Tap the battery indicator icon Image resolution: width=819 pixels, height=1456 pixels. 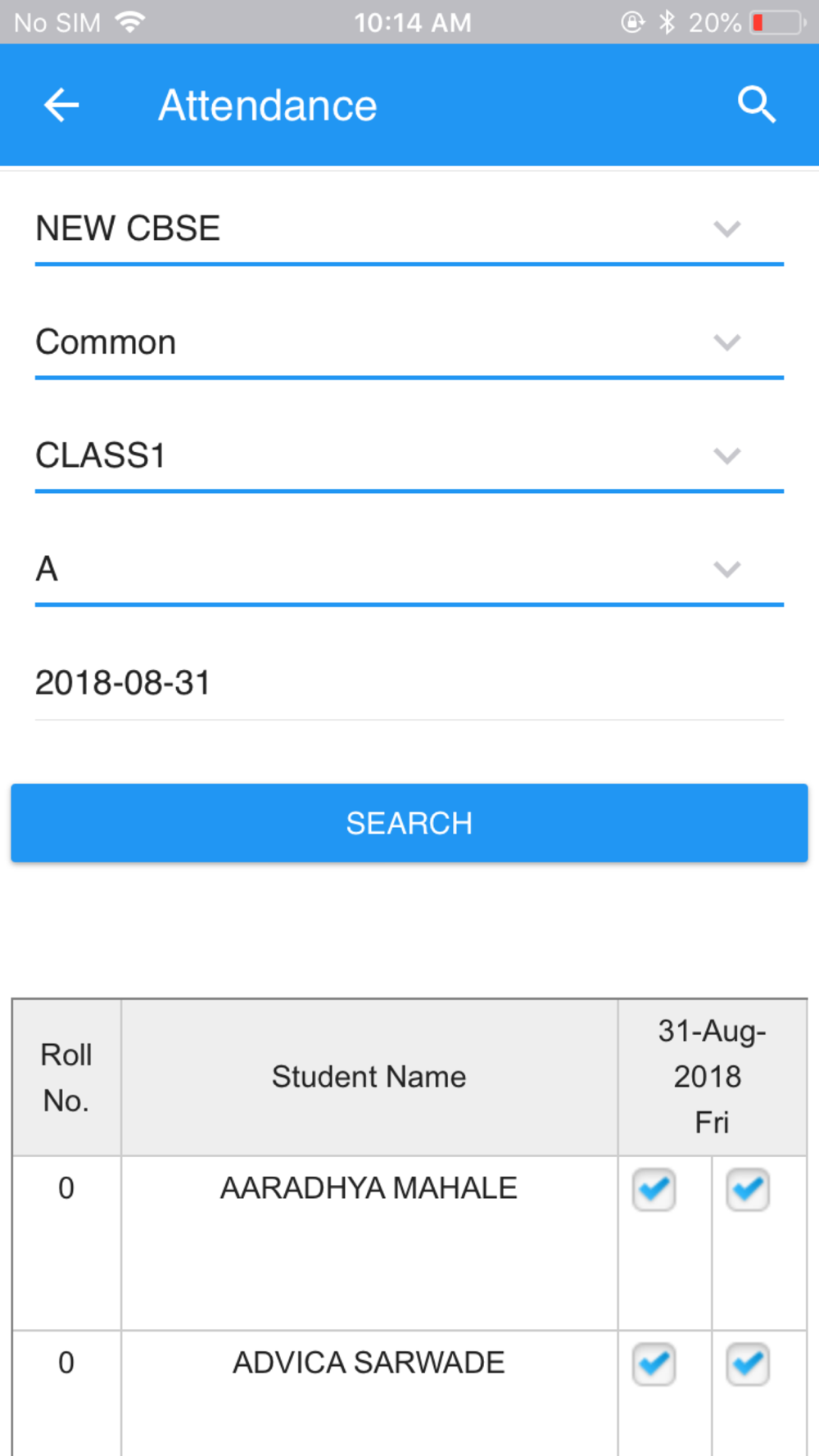pos(776,22)
